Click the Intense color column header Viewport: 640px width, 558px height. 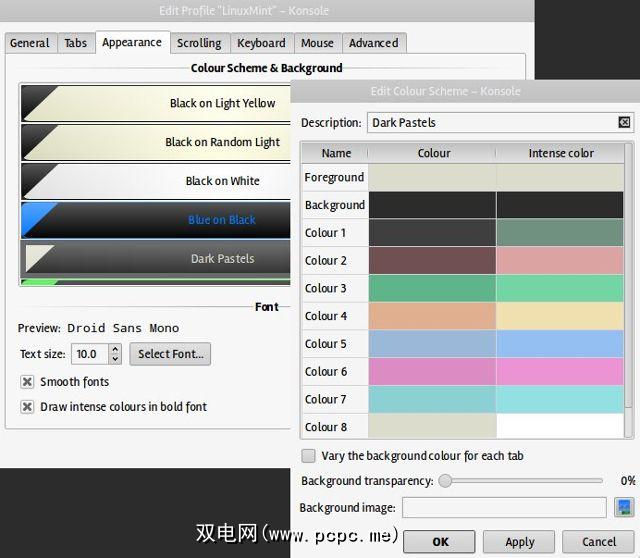point(560,153)
